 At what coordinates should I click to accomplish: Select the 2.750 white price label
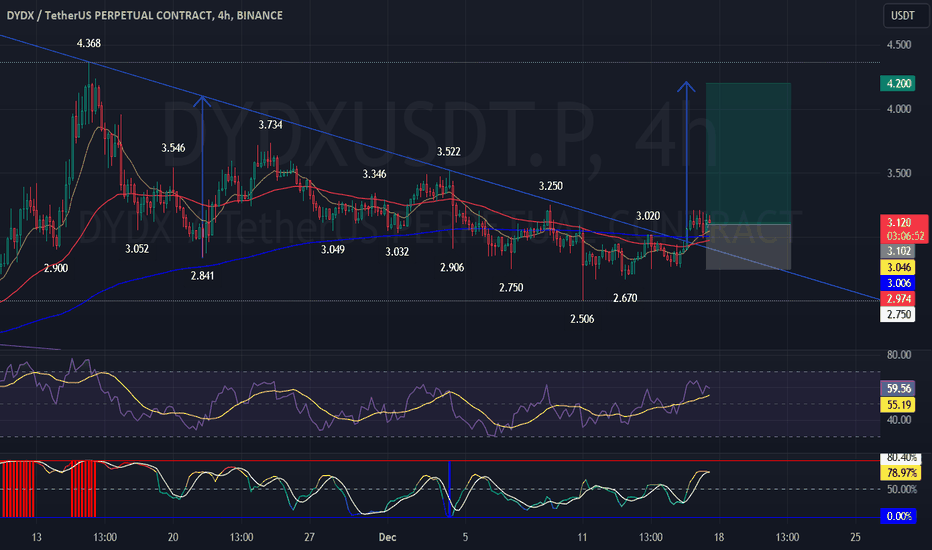coord(898,314)
